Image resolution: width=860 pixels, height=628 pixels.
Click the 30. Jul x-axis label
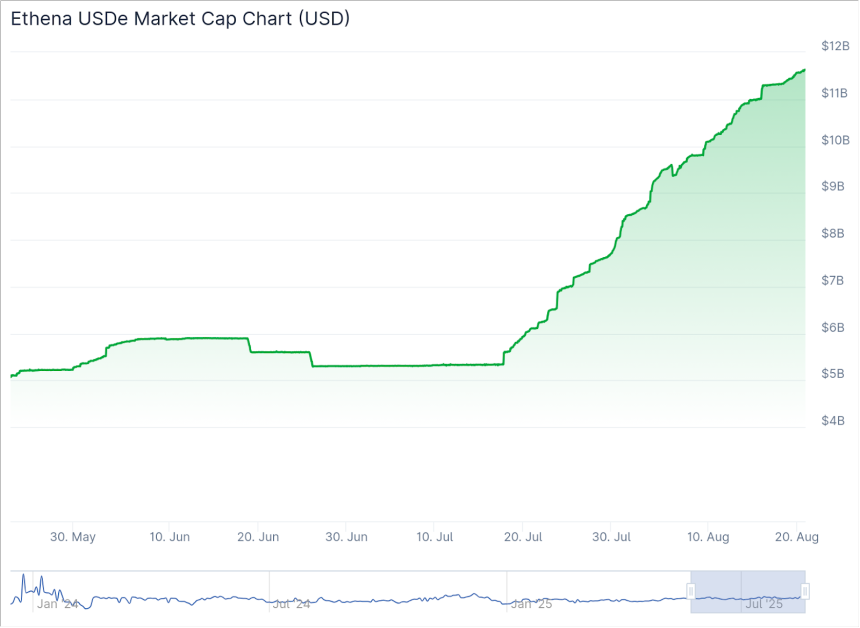point(612,537)
